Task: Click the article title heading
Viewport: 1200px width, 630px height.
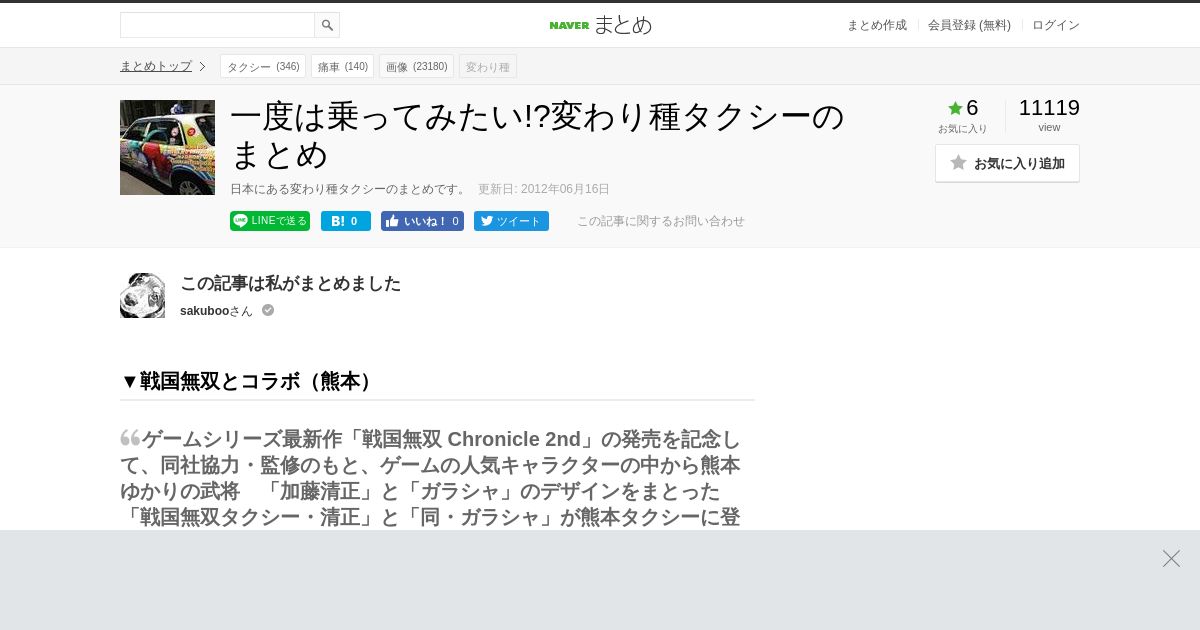Action: pos(538,135)
